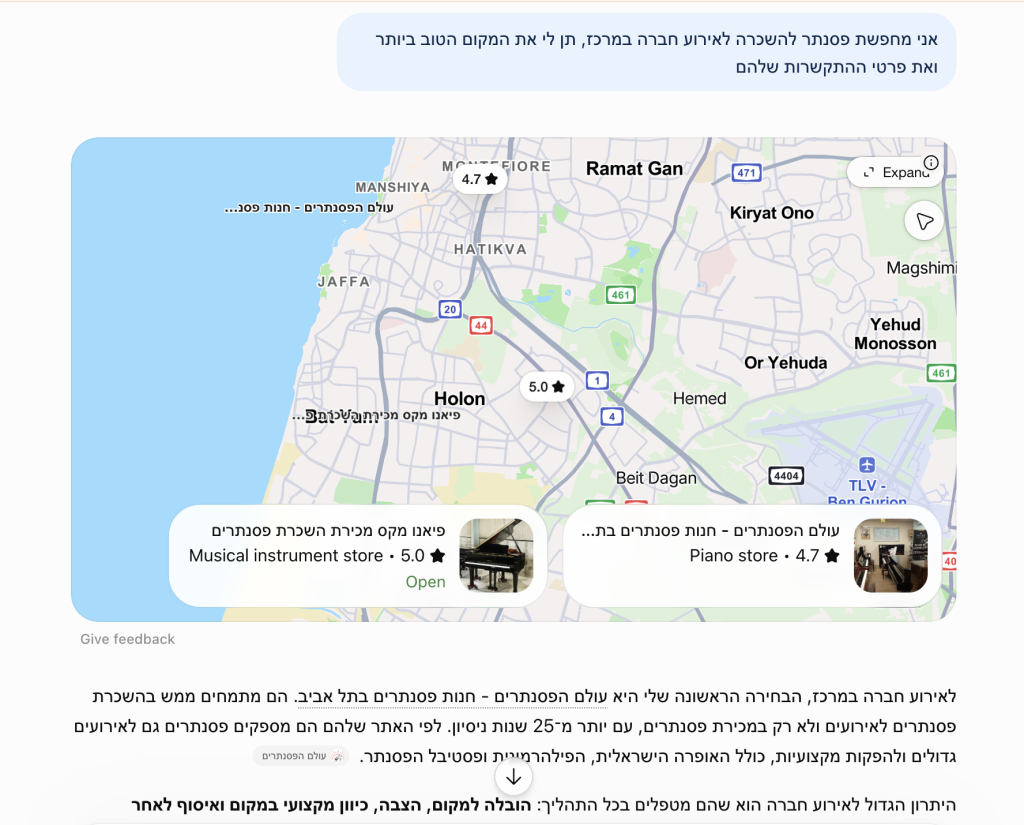
Task: Click the Beit Dagan map label
Action: (x=656, y=478)
